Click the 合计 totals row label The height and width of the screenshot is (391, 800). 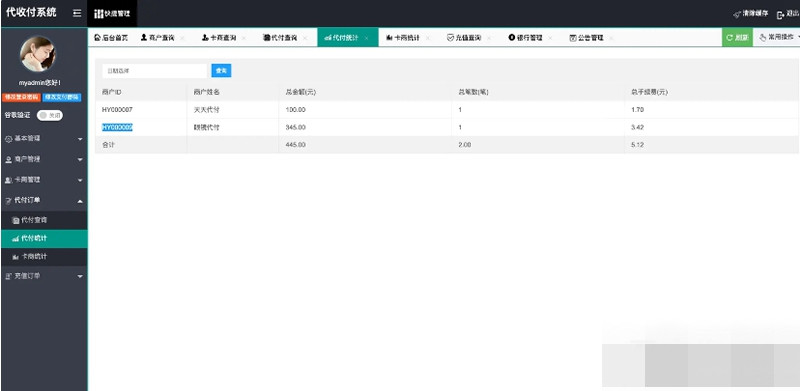click(108, 145)
